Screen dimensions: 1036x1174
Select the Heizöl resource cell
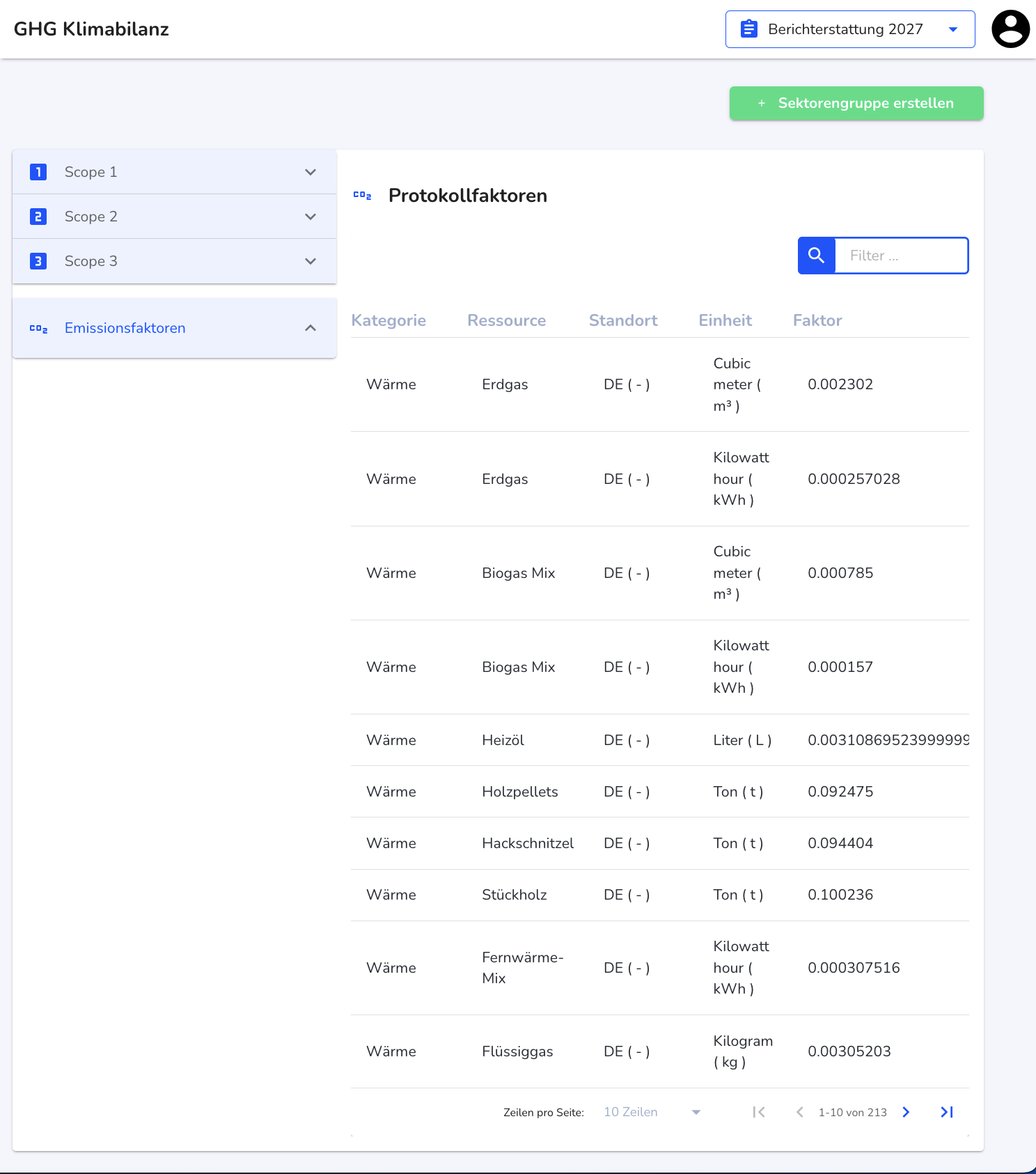503,740
